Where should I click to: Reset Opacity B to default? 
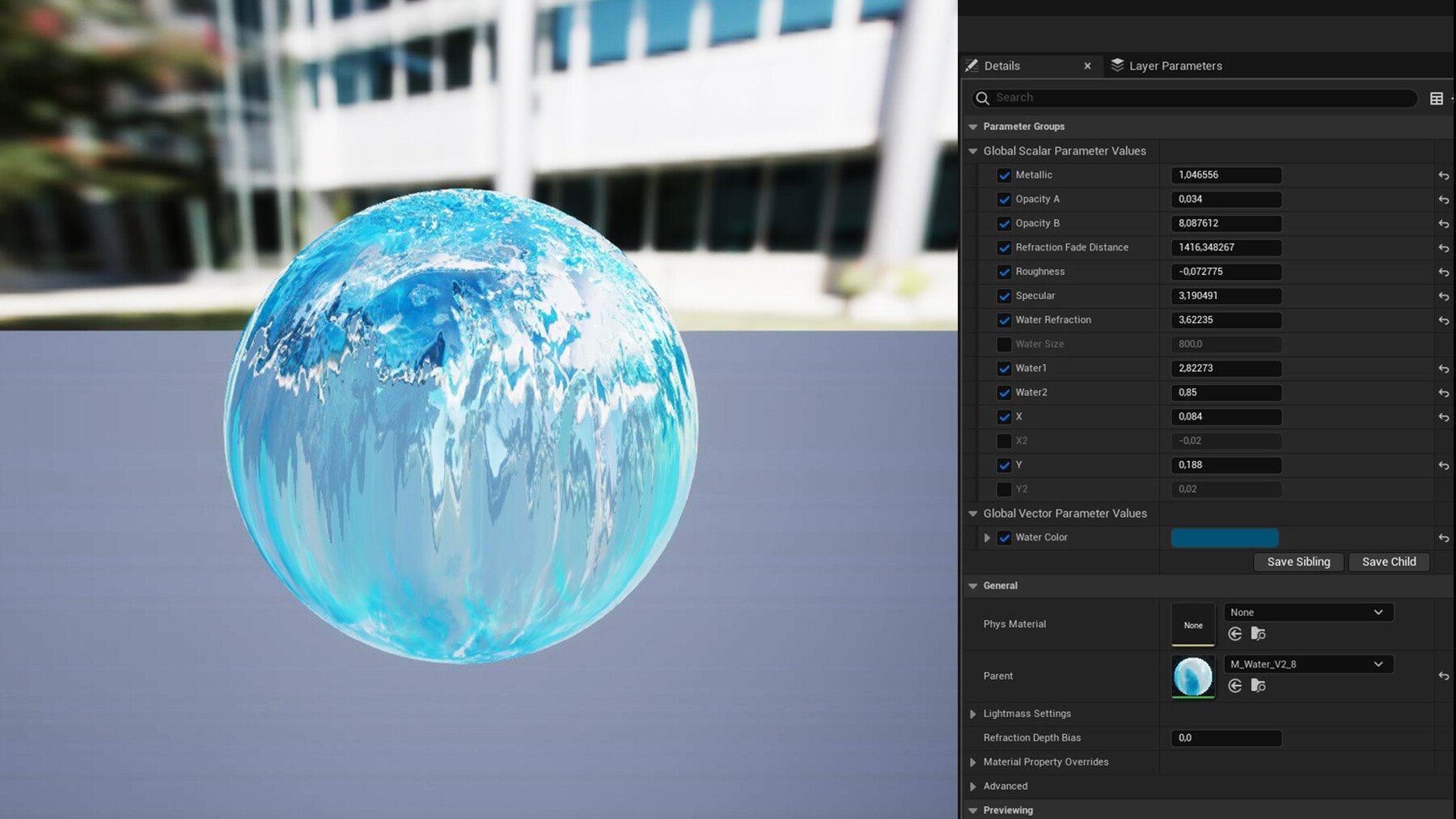1443,224
